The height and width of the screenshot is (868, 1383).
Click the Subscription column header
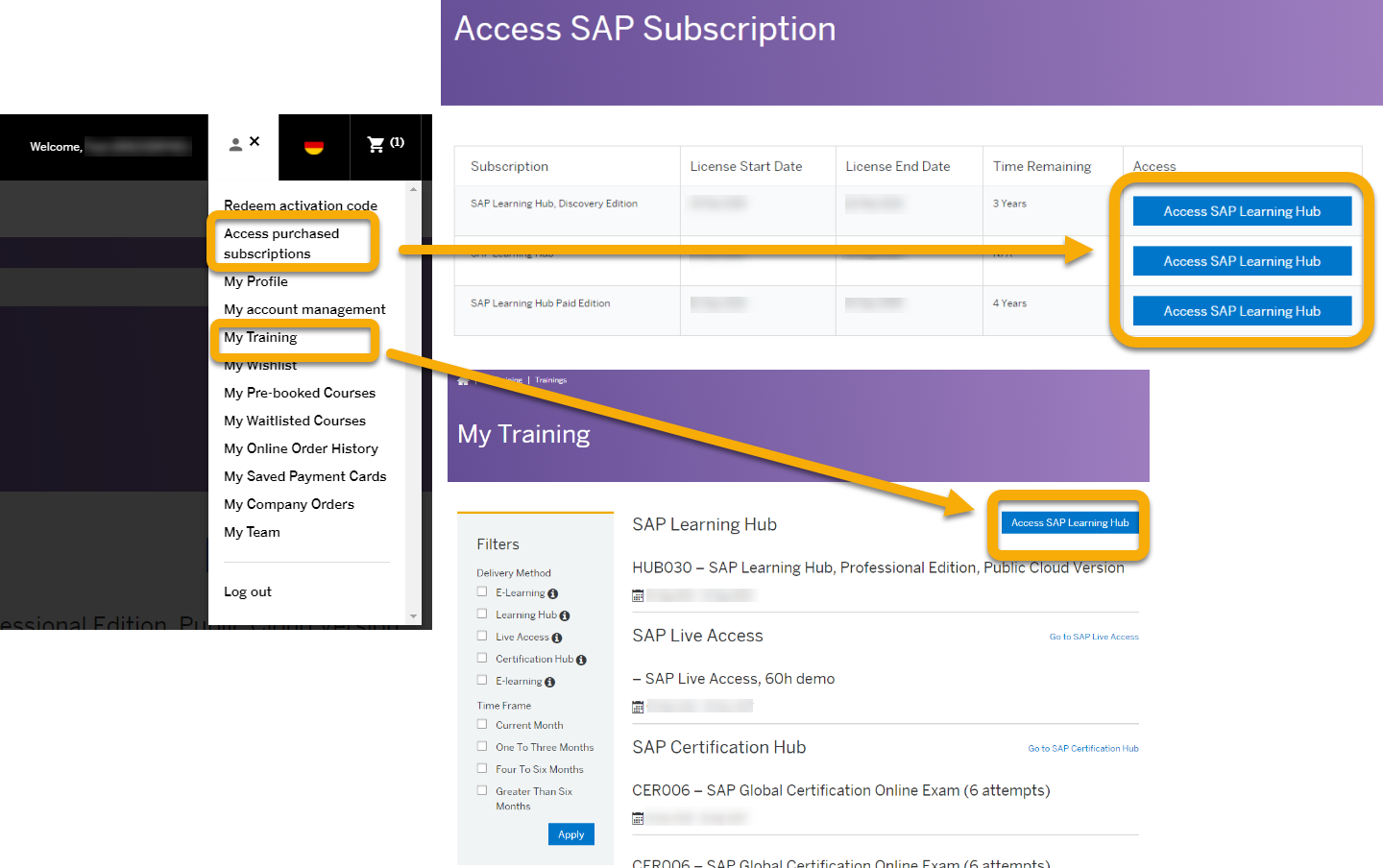pyautogui.click(x=509, y=166)
